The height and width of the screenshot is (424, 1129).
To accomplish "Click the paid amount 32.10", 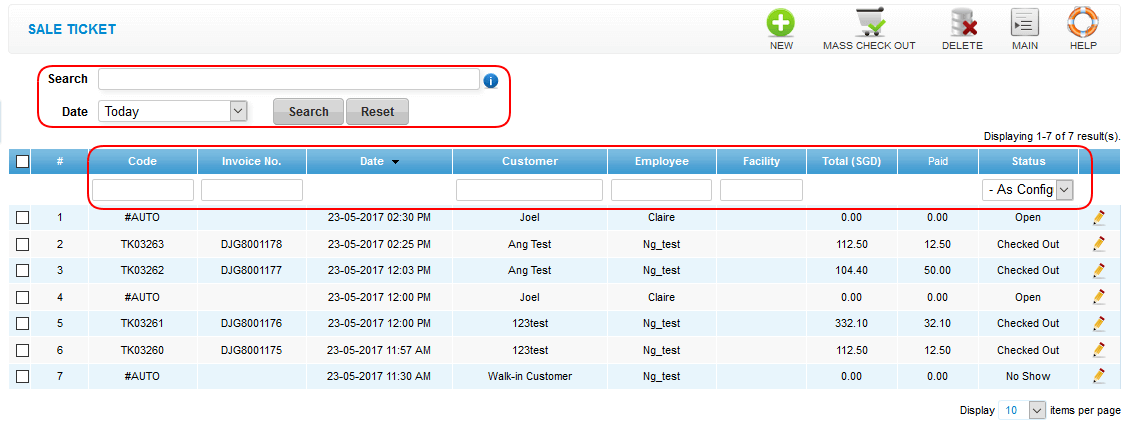I will coord(937,323).
